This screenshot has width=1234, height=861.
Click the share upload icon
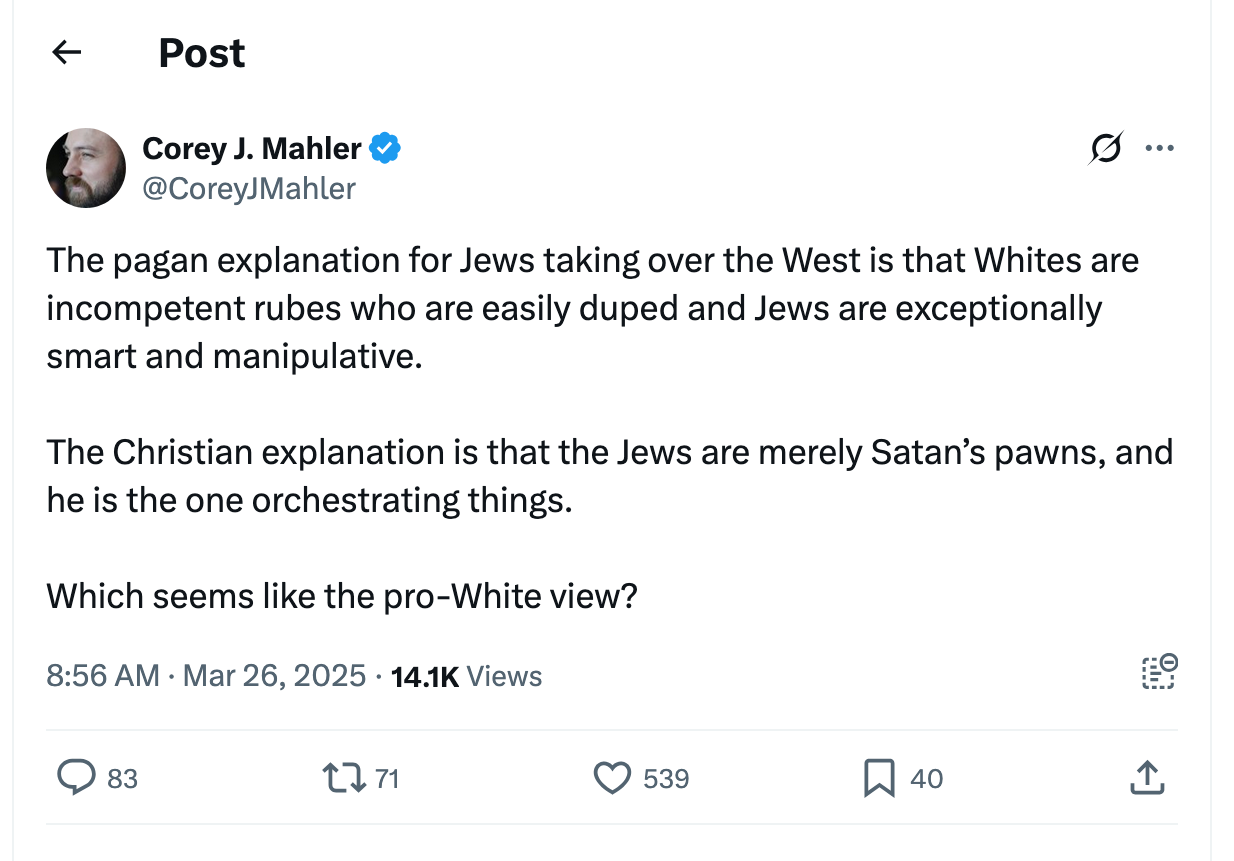(1146, 778)
